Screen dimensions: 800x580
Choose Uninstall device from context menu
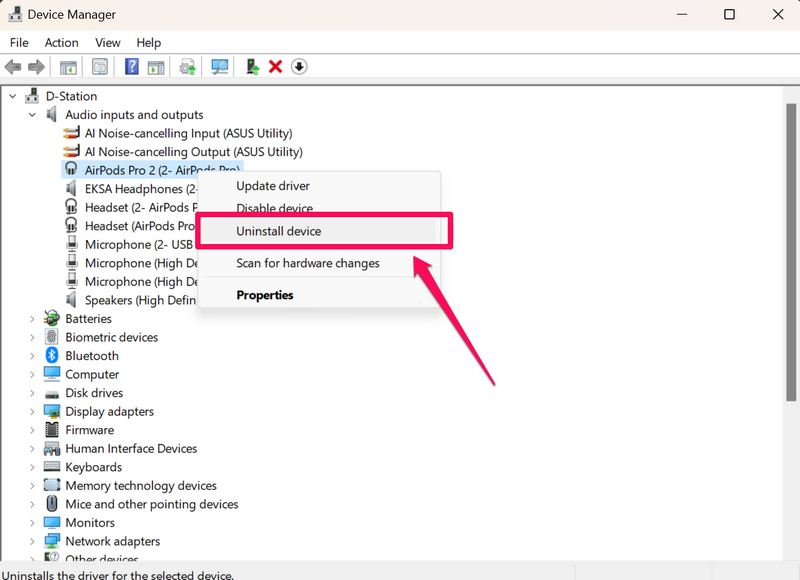tap(278, 231)
